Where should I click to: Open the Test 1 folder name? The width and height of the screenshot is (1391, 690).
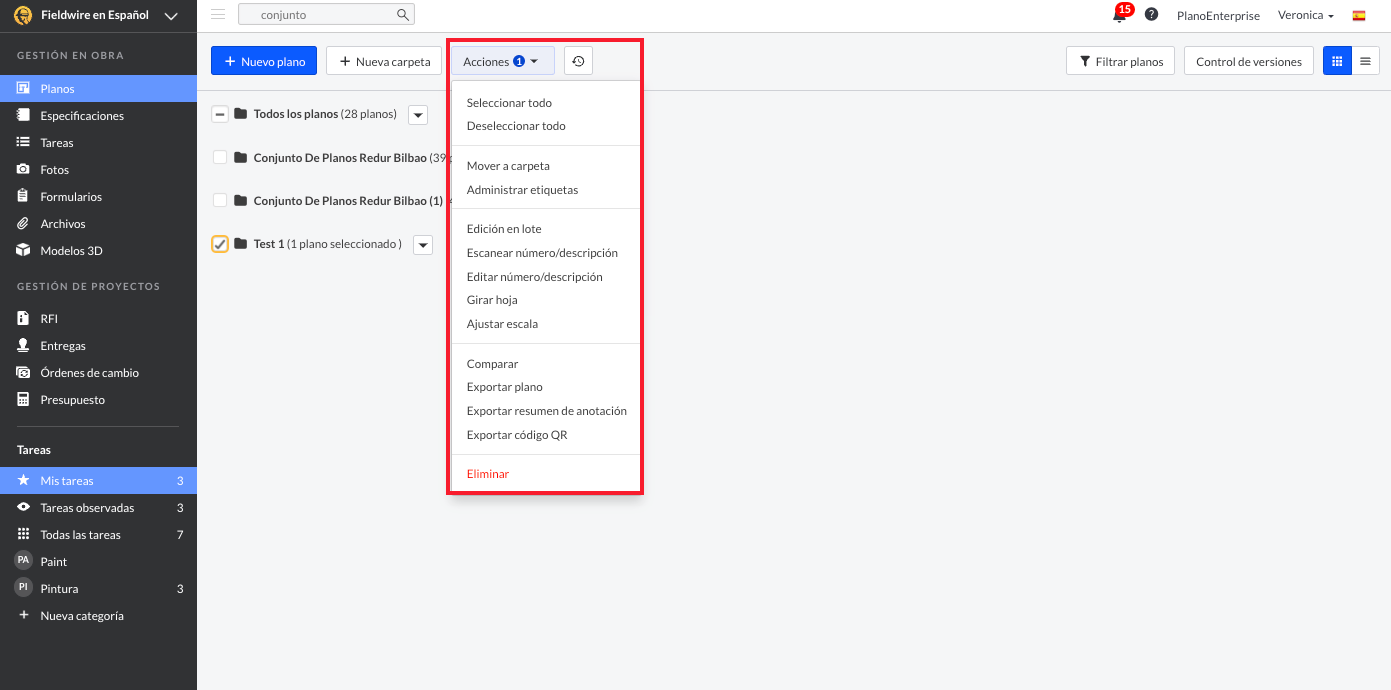tap(269, 244)
